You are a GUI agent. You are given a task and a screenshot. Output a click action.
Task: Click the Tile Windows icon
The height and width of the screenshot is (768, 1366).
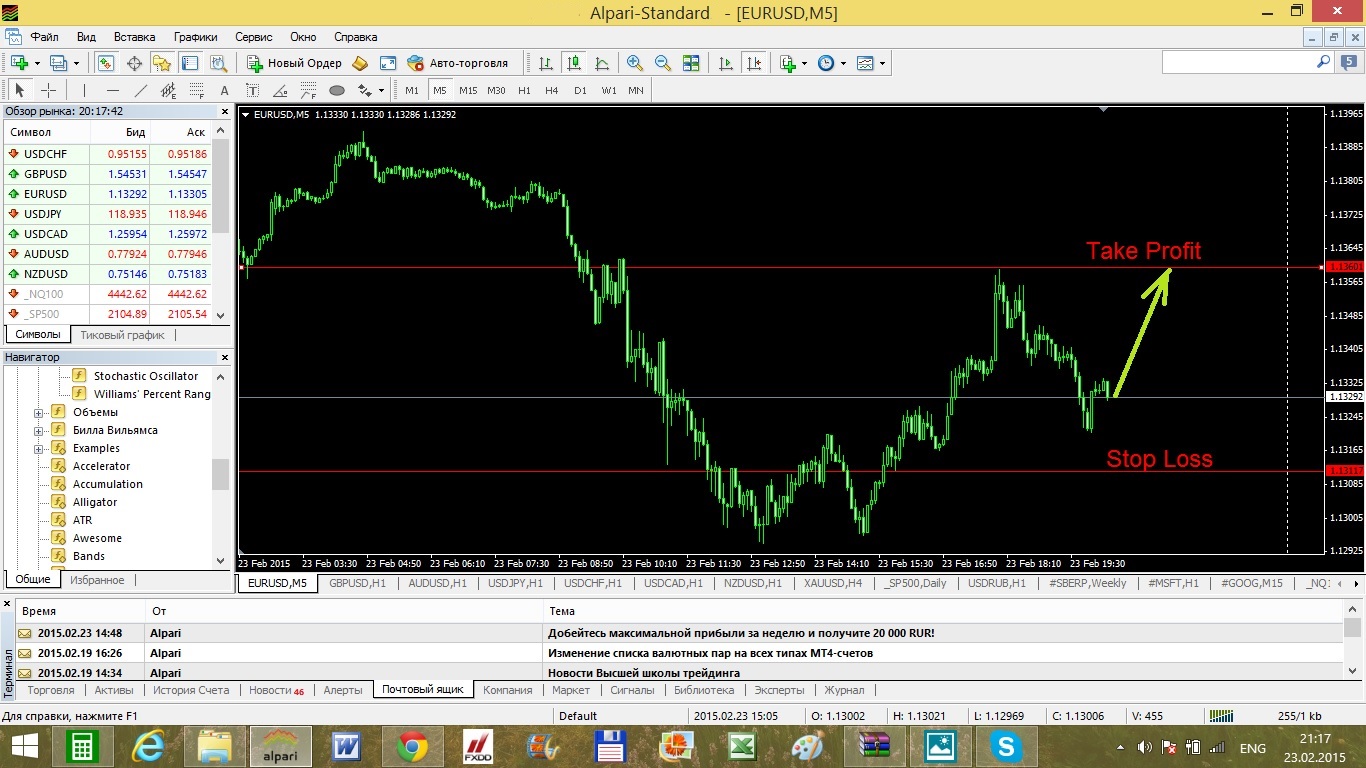coord(691,63)
